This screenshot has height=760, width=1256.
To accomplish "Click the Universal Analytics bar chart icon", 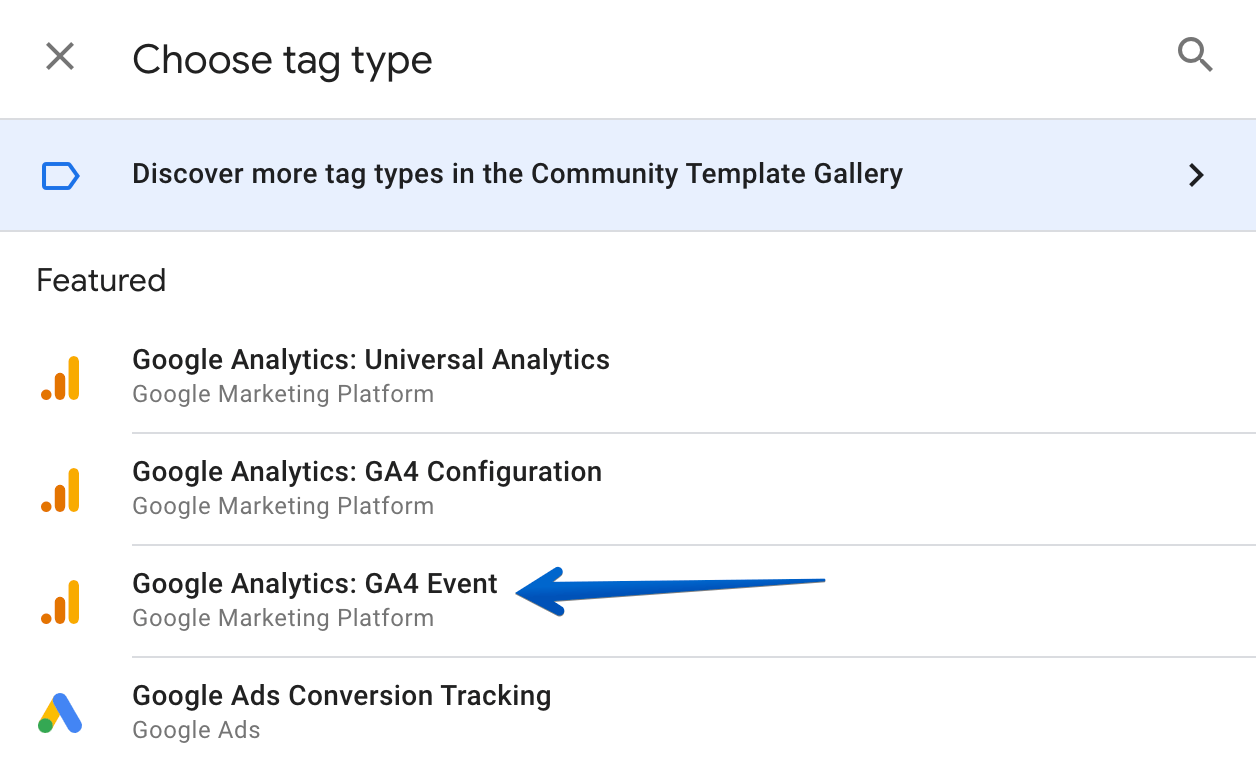I will click(x=60, y=378).
